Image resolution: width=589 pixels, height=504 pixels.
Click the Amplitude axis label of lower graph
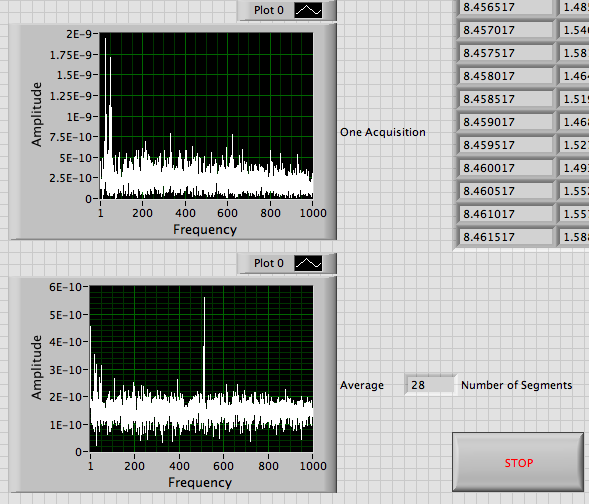tap(37, 367)
